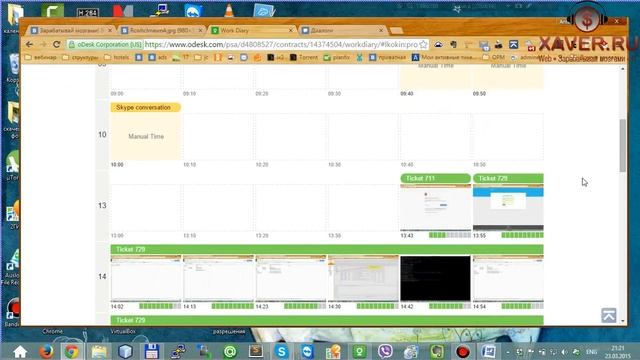Click the activity meter beside 14:02
This screenshot has height=360, width=640.
(x=160, y=306)
